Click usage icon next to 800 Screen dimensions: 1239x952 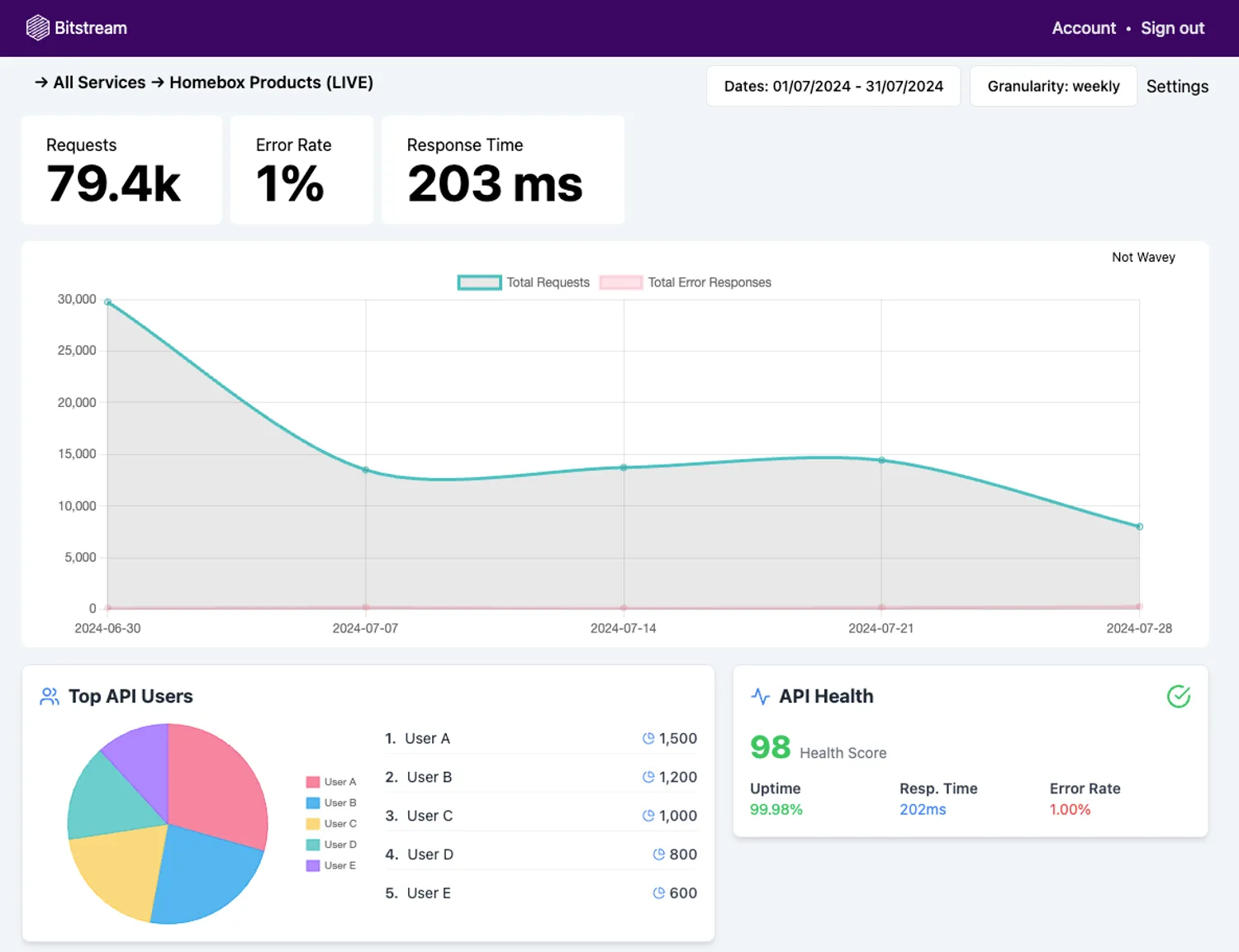(659, 855)
